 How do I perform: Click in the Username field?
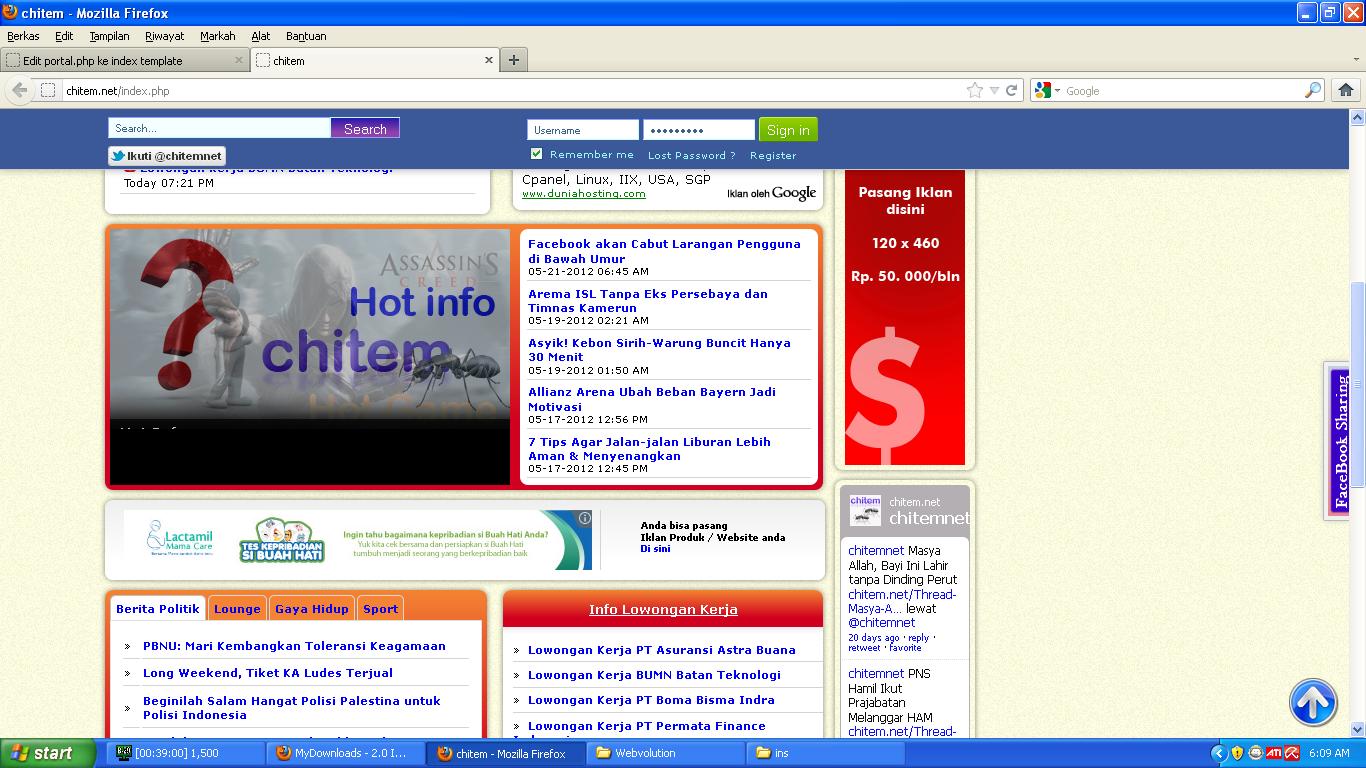click(583, 130)
